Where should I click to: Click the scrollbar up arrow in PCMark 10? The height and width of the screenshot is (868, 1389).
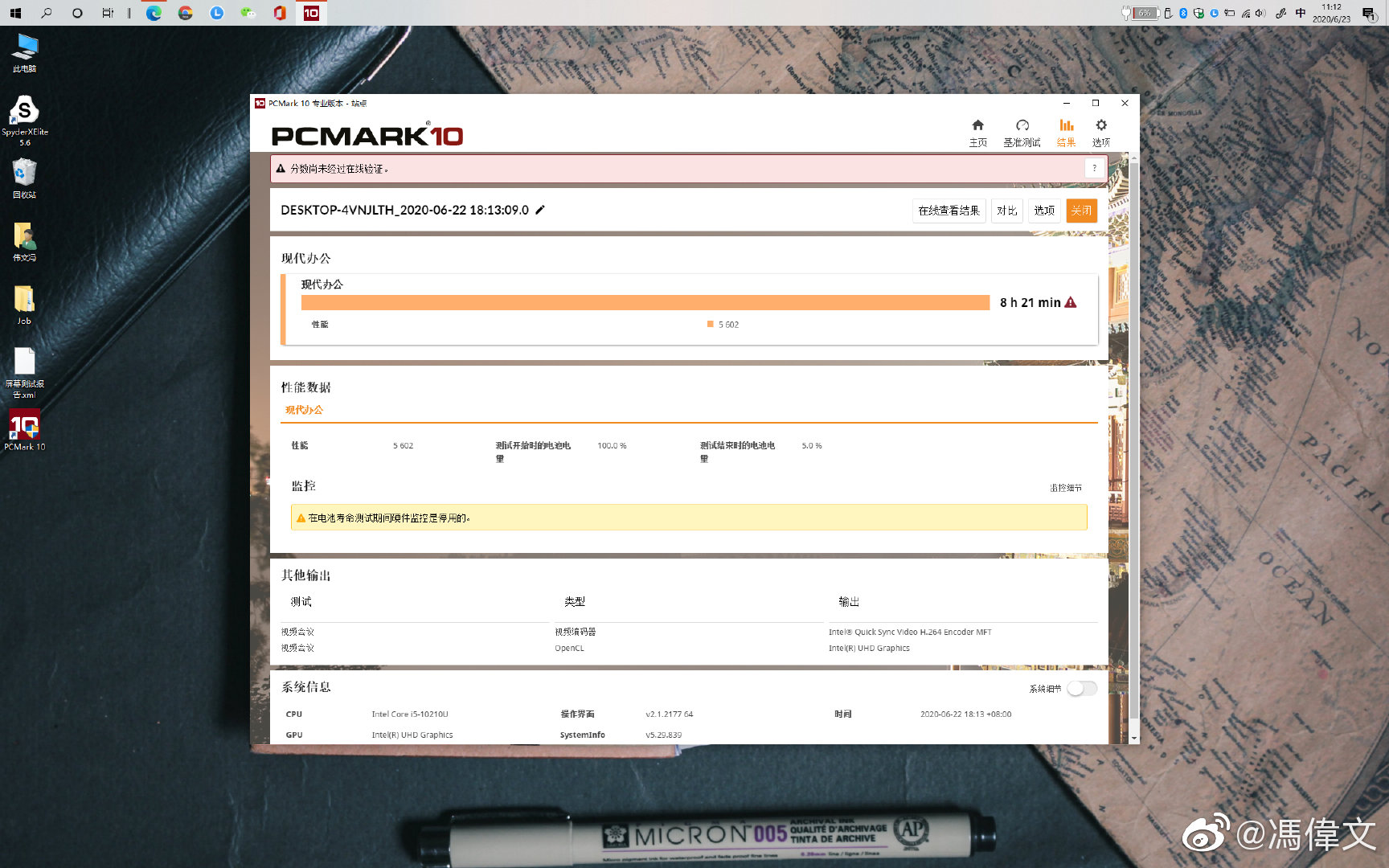[x=1134, y=158]
